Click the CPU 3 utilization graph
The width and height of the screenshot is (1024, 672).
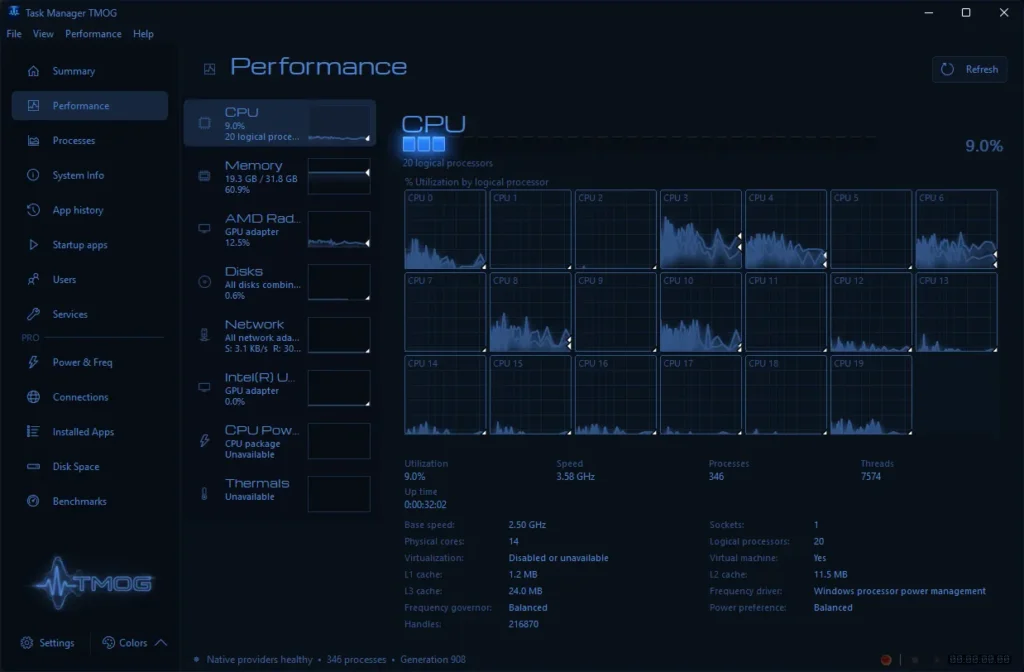click(x=700, y=229)
